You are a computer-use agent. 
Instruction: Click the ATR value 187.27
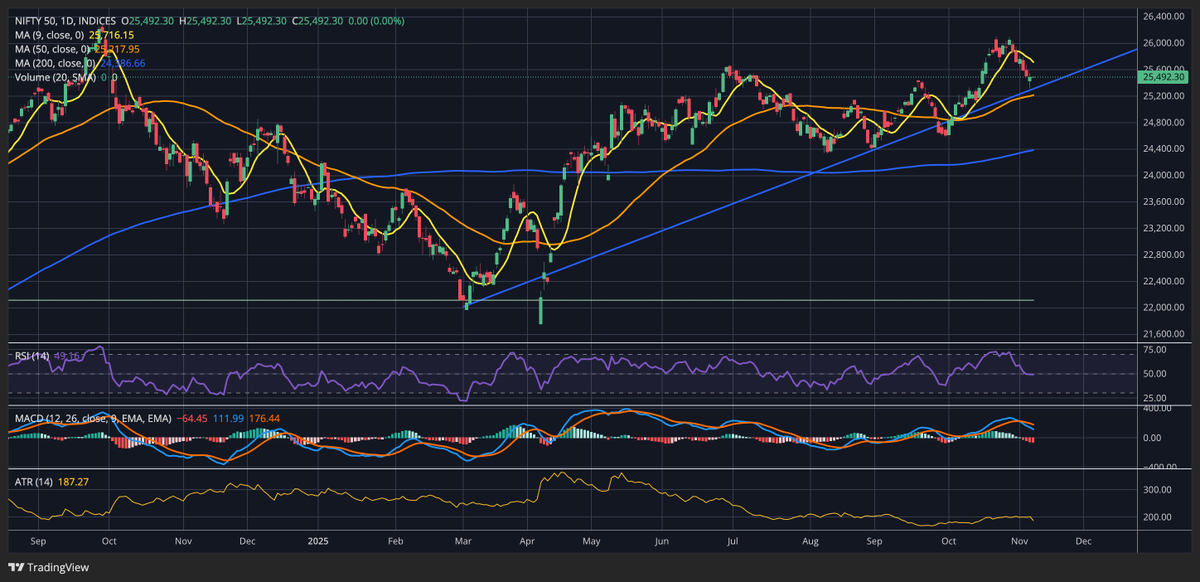71,481
